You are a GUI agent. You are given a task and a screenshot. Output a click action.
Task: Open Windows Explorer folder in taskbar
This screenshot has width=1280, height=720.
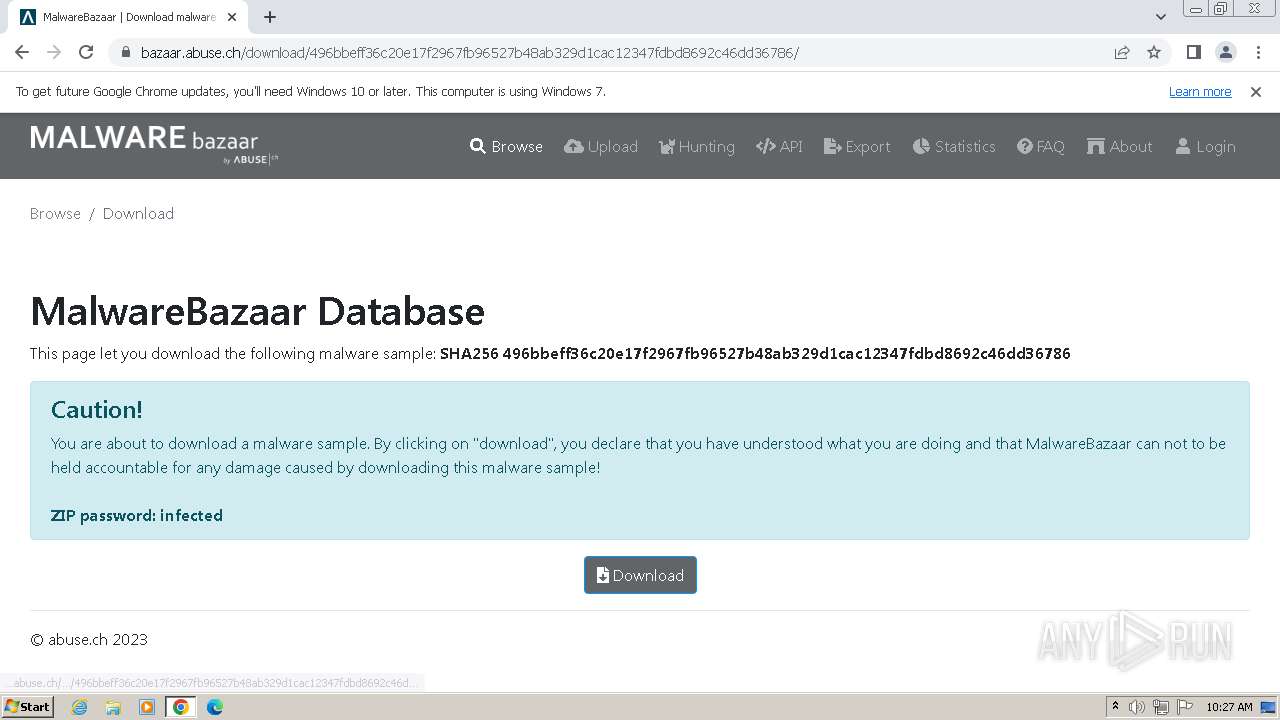(x=113, y=707)
